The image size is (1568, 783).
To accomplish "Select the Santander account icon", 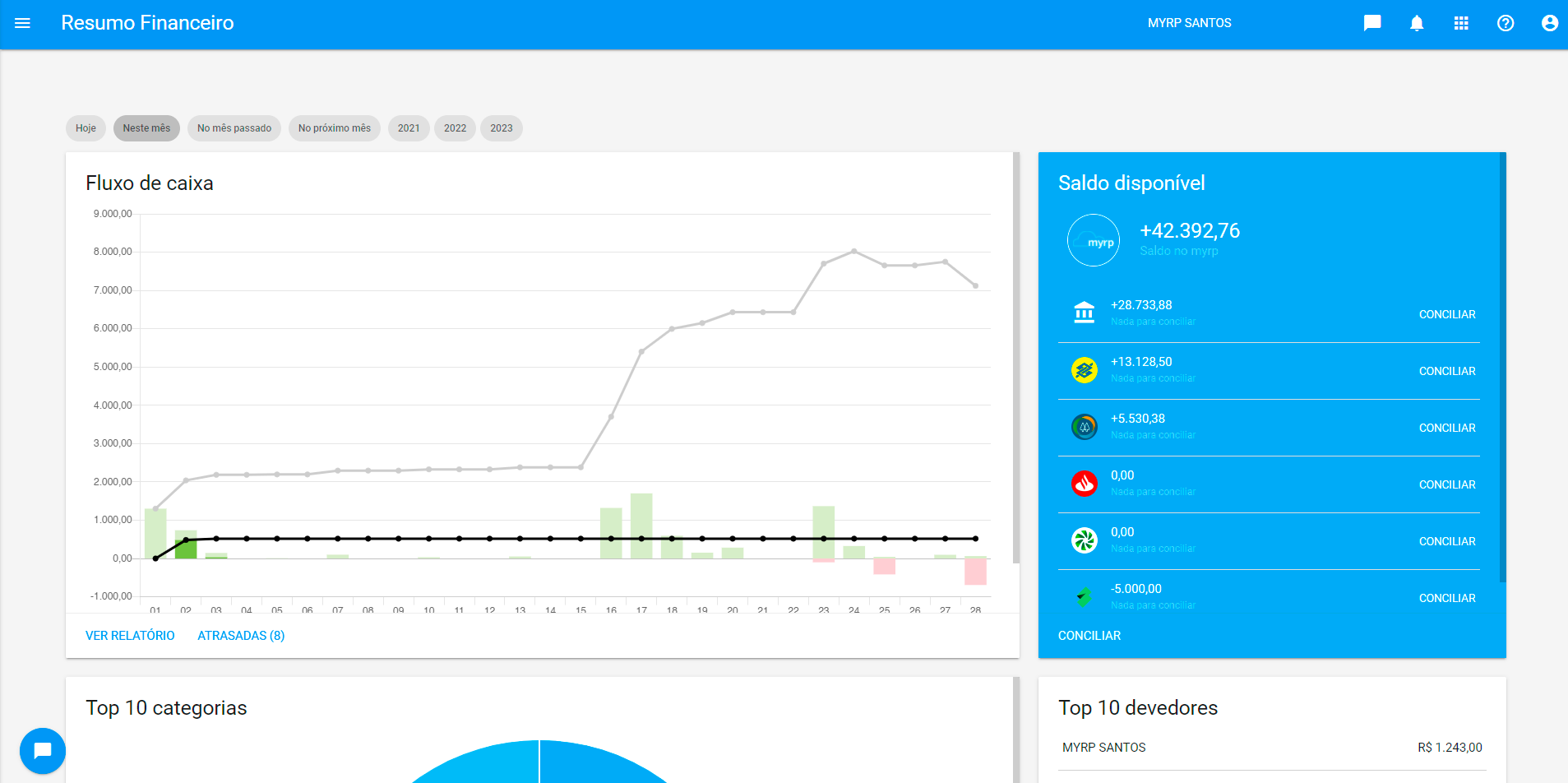I will point(1085,484).
